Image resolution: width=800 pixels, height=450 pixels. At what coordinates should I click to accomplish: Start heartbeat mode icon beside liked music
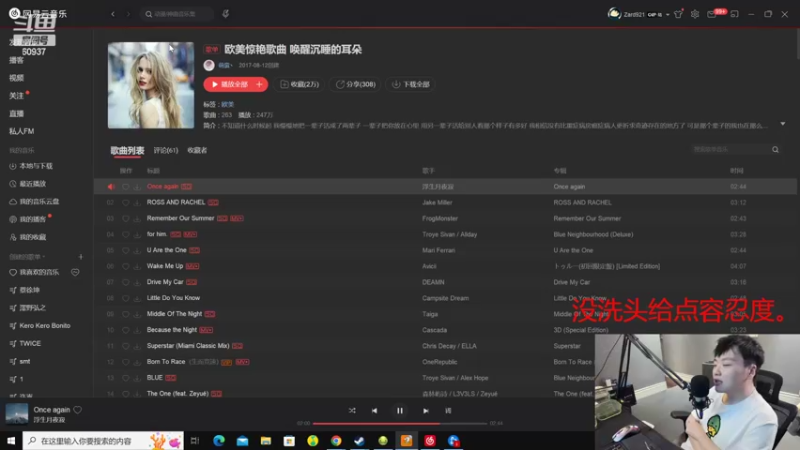pyautogui.click(x=75, y=272)
